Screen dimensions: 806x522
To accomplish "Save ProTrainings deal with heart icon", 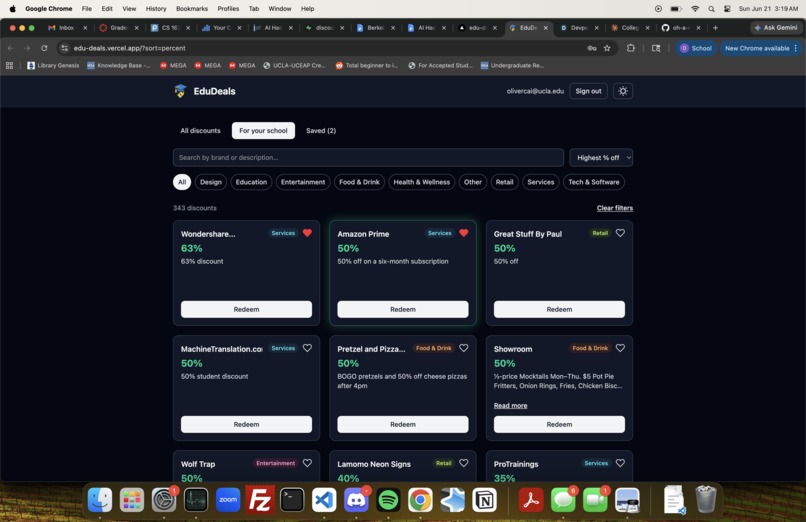I will tap(620, 463).
